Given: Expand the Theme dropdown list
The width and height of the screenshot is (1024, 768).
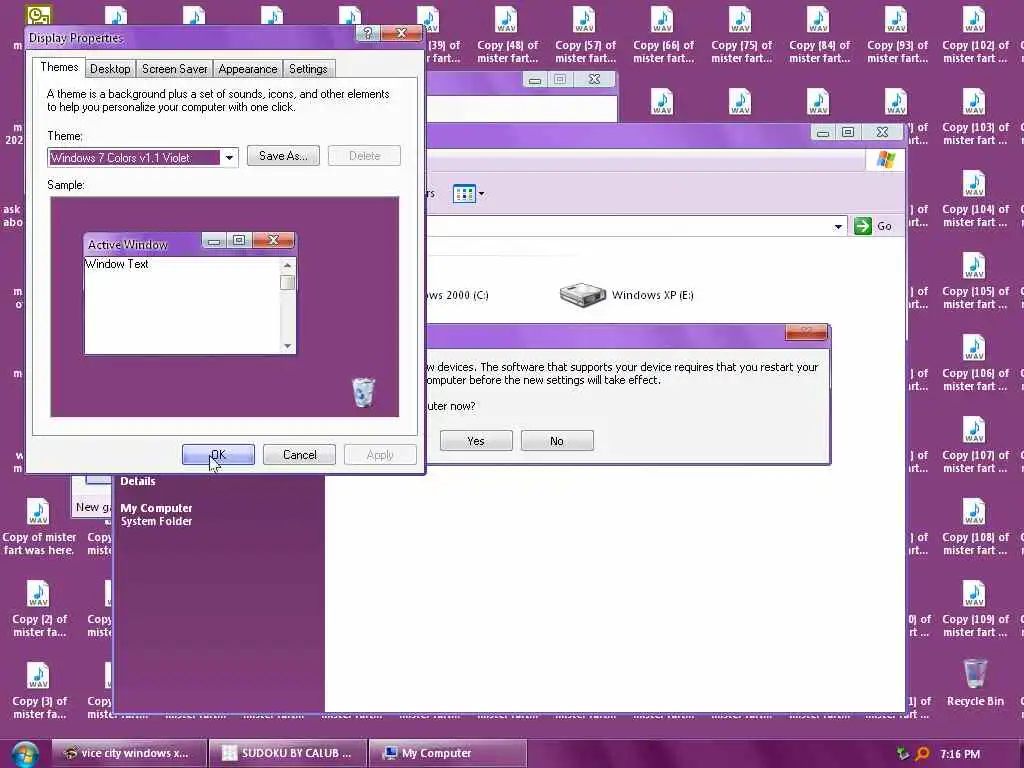Looking at the screenshot, I should pyautogui.click(x=229, y=157).
